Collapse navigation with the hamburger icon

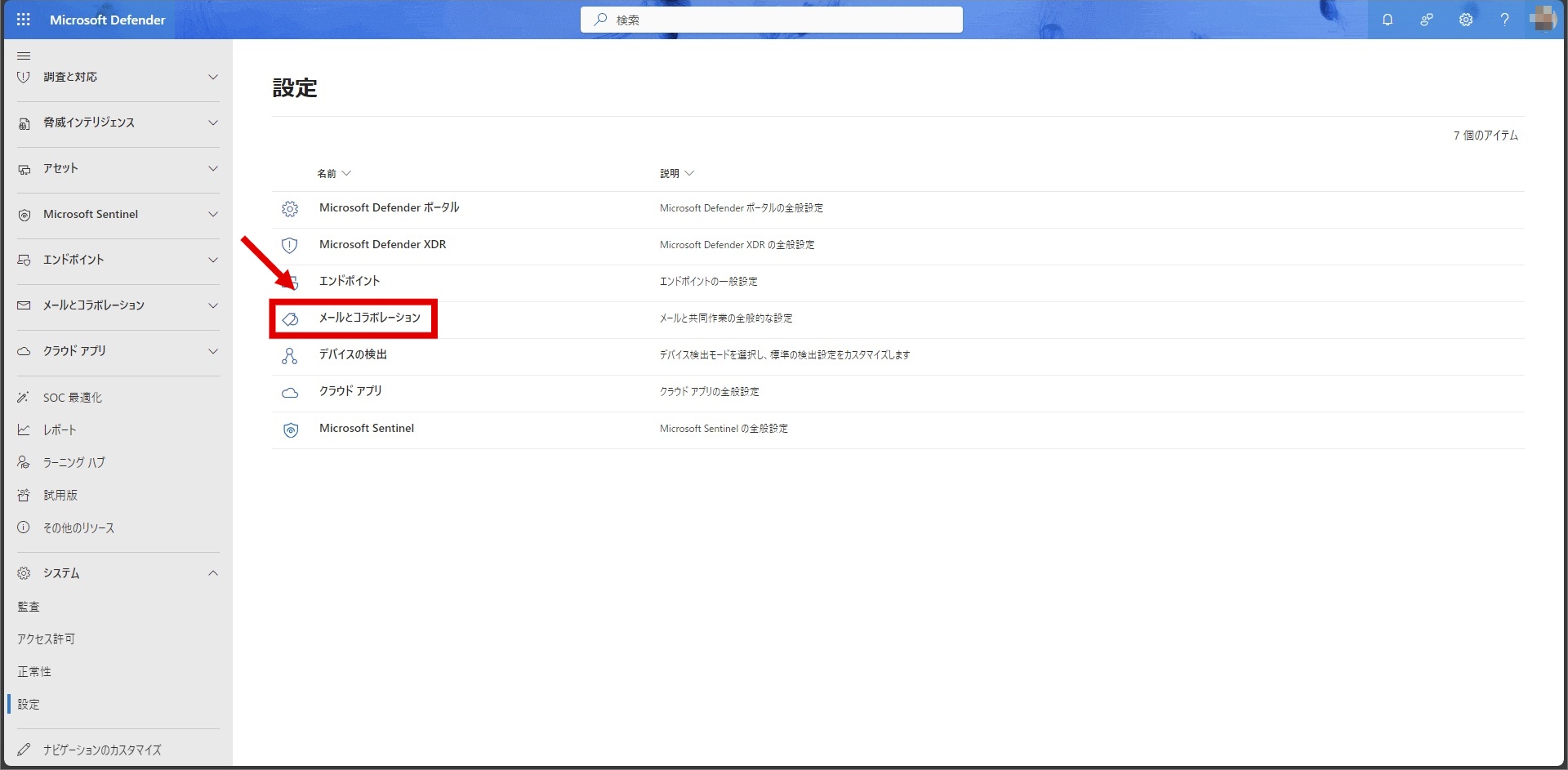click(24, 56)
